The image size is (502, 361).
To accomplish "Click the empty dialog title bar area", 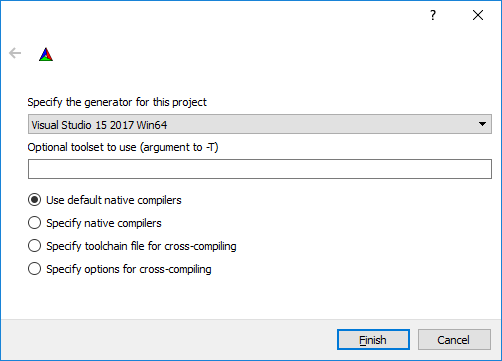I will pos(213,15).
